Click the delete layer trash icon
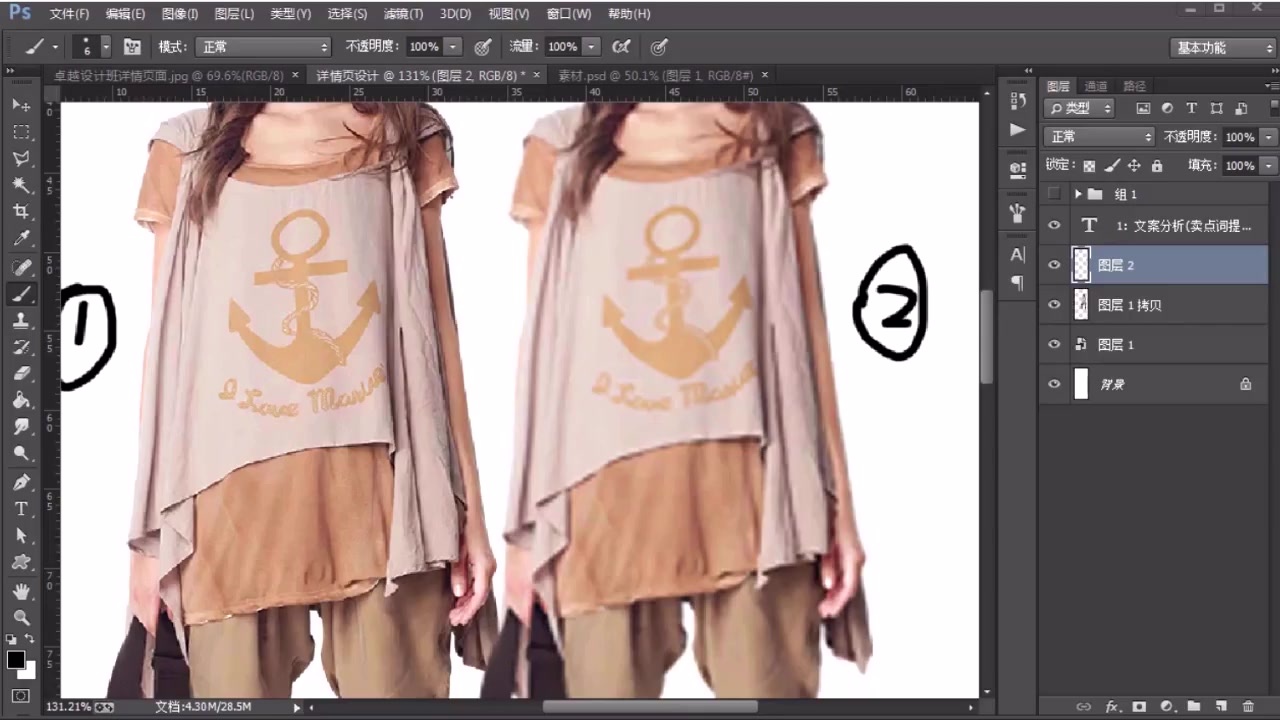Viewport: 1280px width, 720px height. 1248,706
